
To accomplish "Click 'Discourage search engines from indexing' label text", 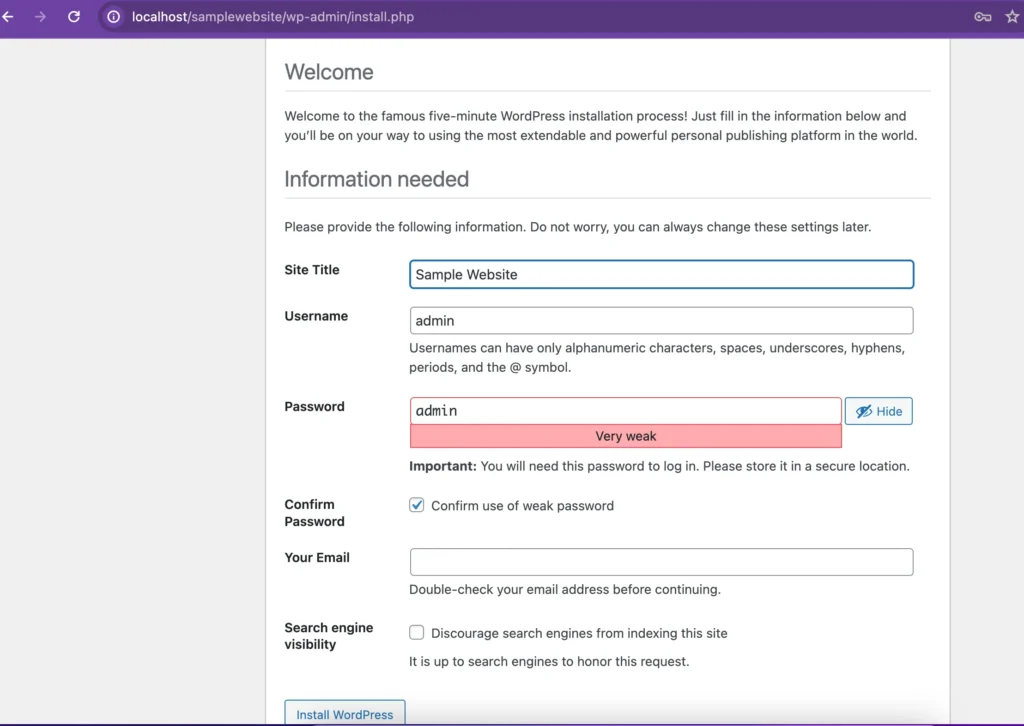I will (x=579, y=633).
